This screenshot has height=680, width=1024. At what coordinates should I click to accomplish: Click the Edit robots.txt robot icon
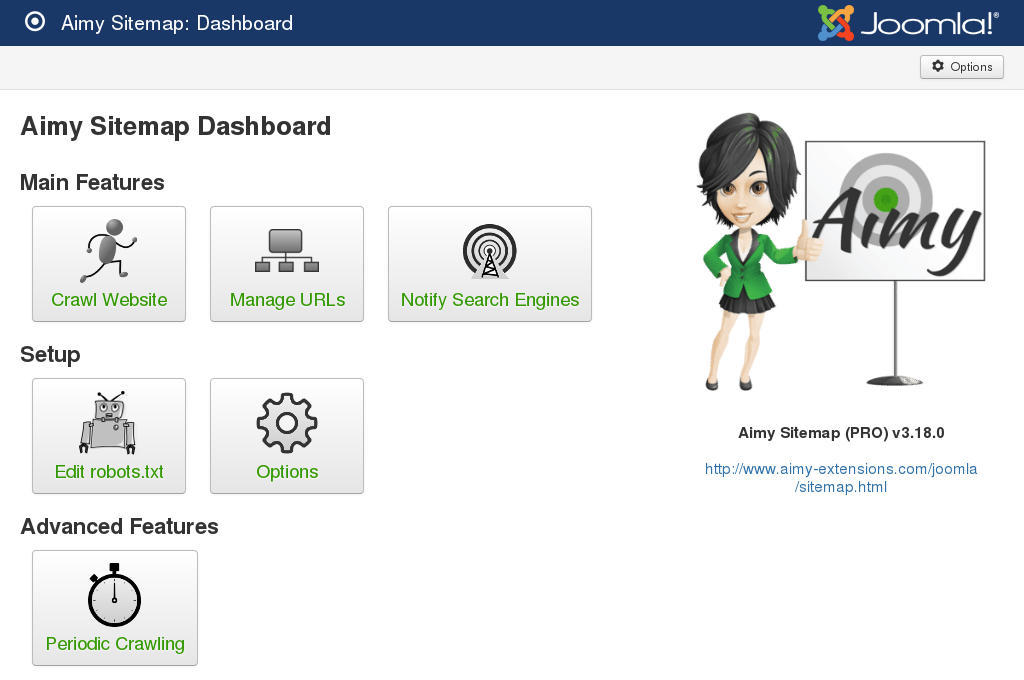[108, 422]
